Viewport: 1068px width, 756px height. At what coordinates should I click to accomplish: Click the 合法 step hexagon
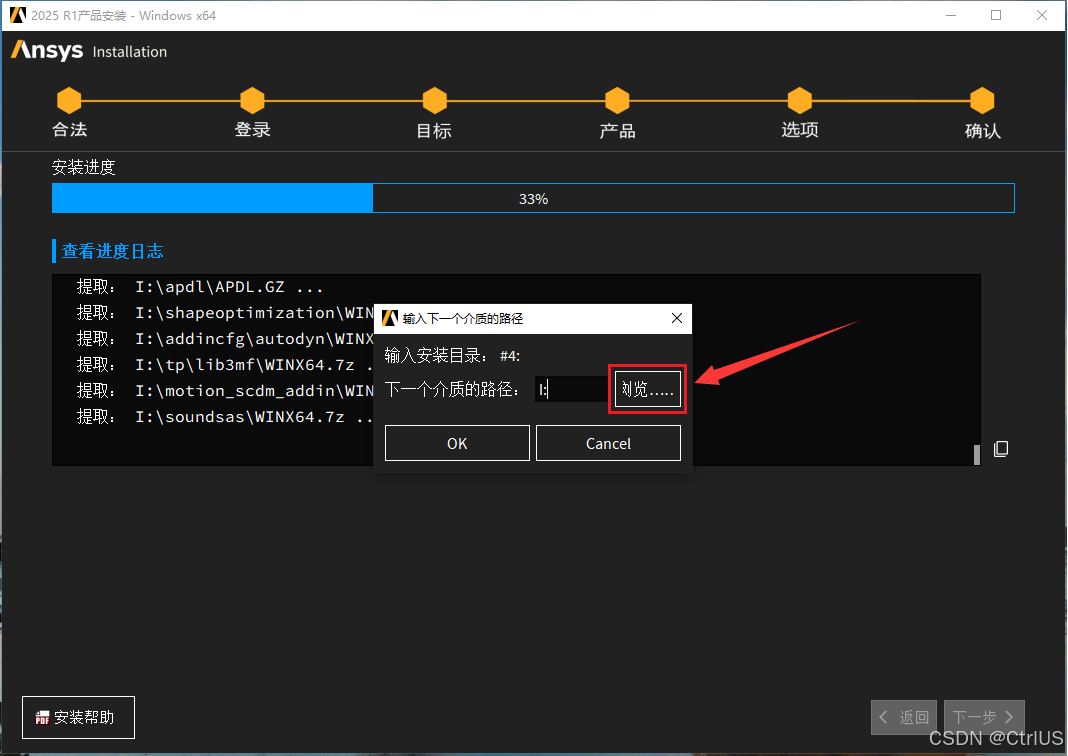pyautogui.click(x=69, y=100)
